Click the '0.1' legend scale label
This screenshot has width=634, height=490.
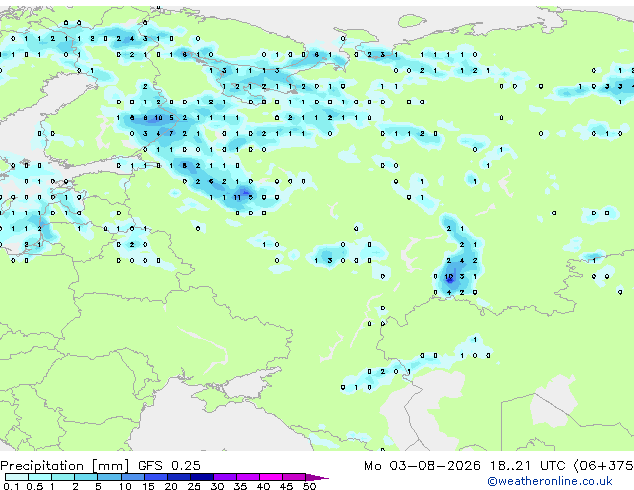tap(11, 486)
